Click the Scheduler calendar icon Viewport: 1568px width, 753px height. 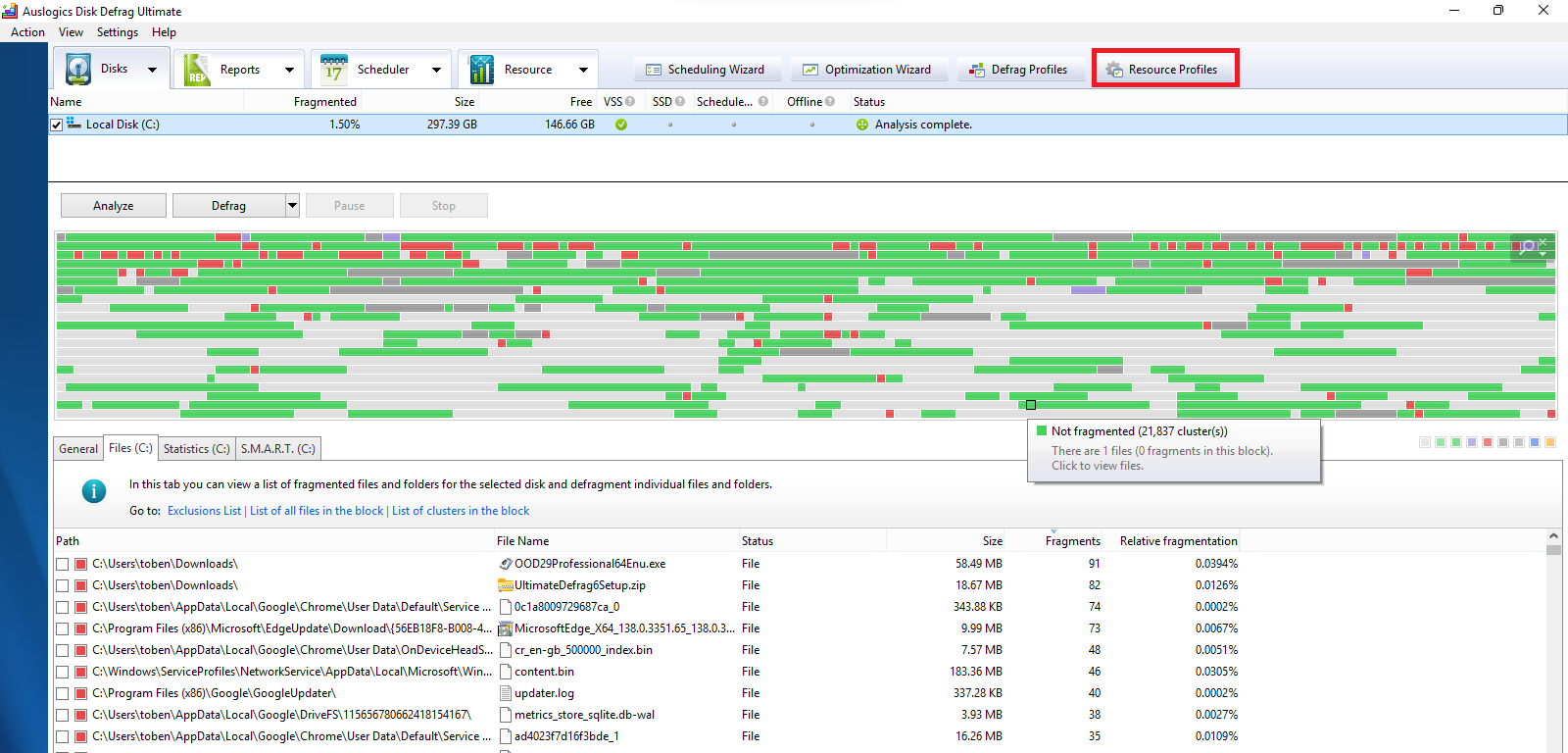click(x=334, y=70)
